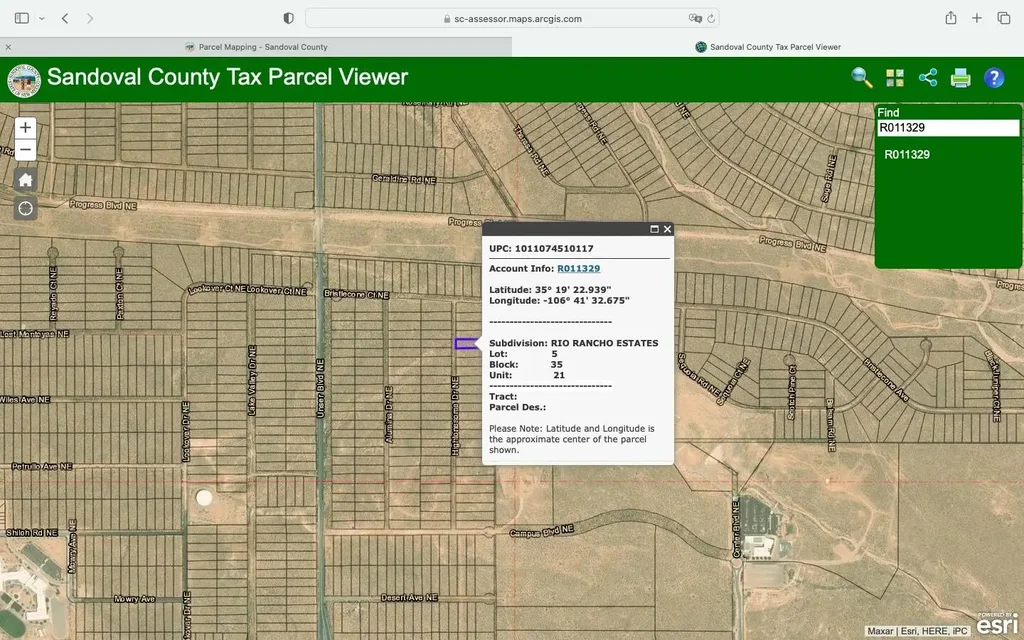This screenshot has height=640, width=1024.
Task: Switch to Parcel Mapping - Sandoval County tab
Action: pos(256,47)
